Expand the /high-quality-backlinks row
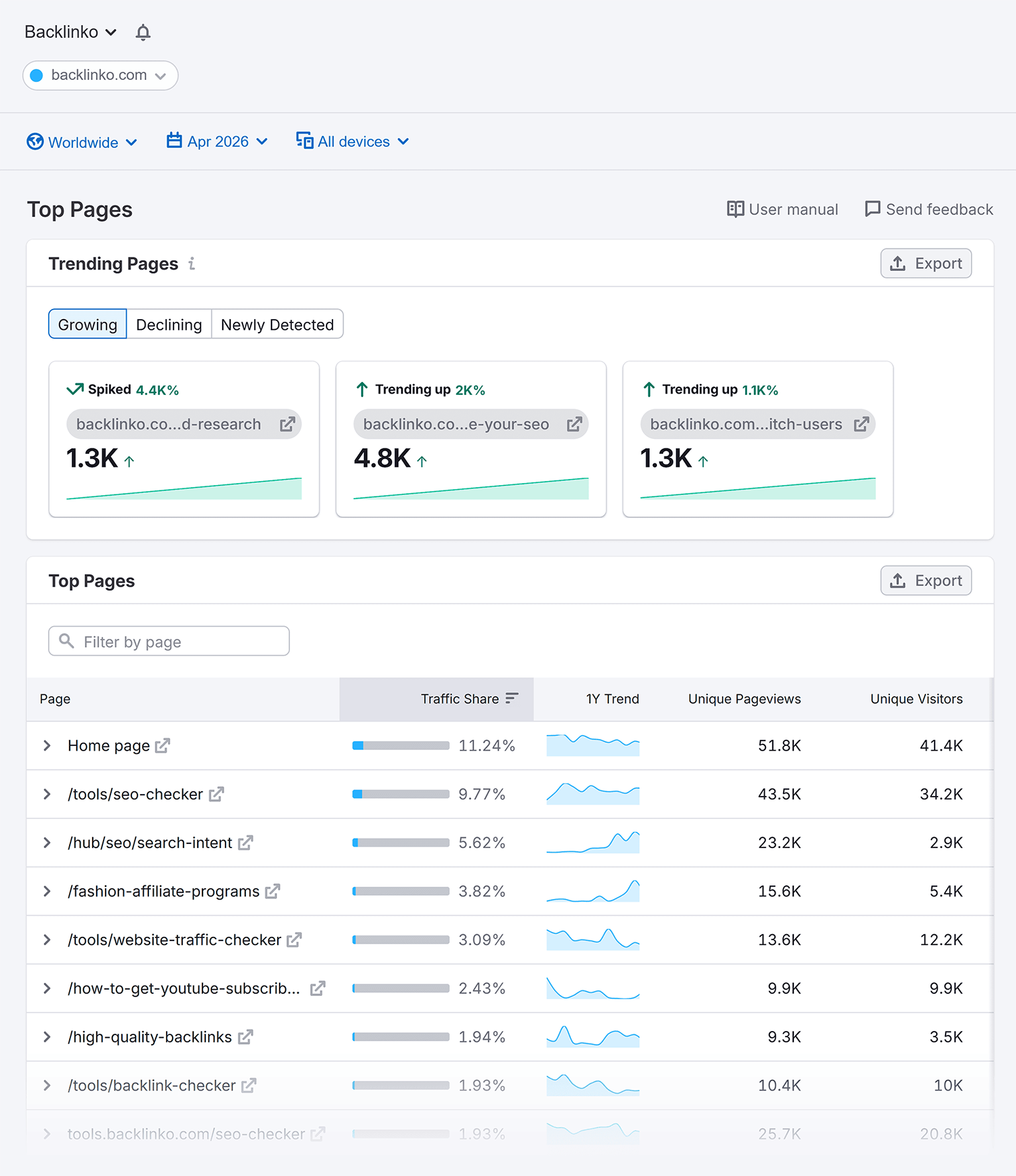 tap(47, 1037)
